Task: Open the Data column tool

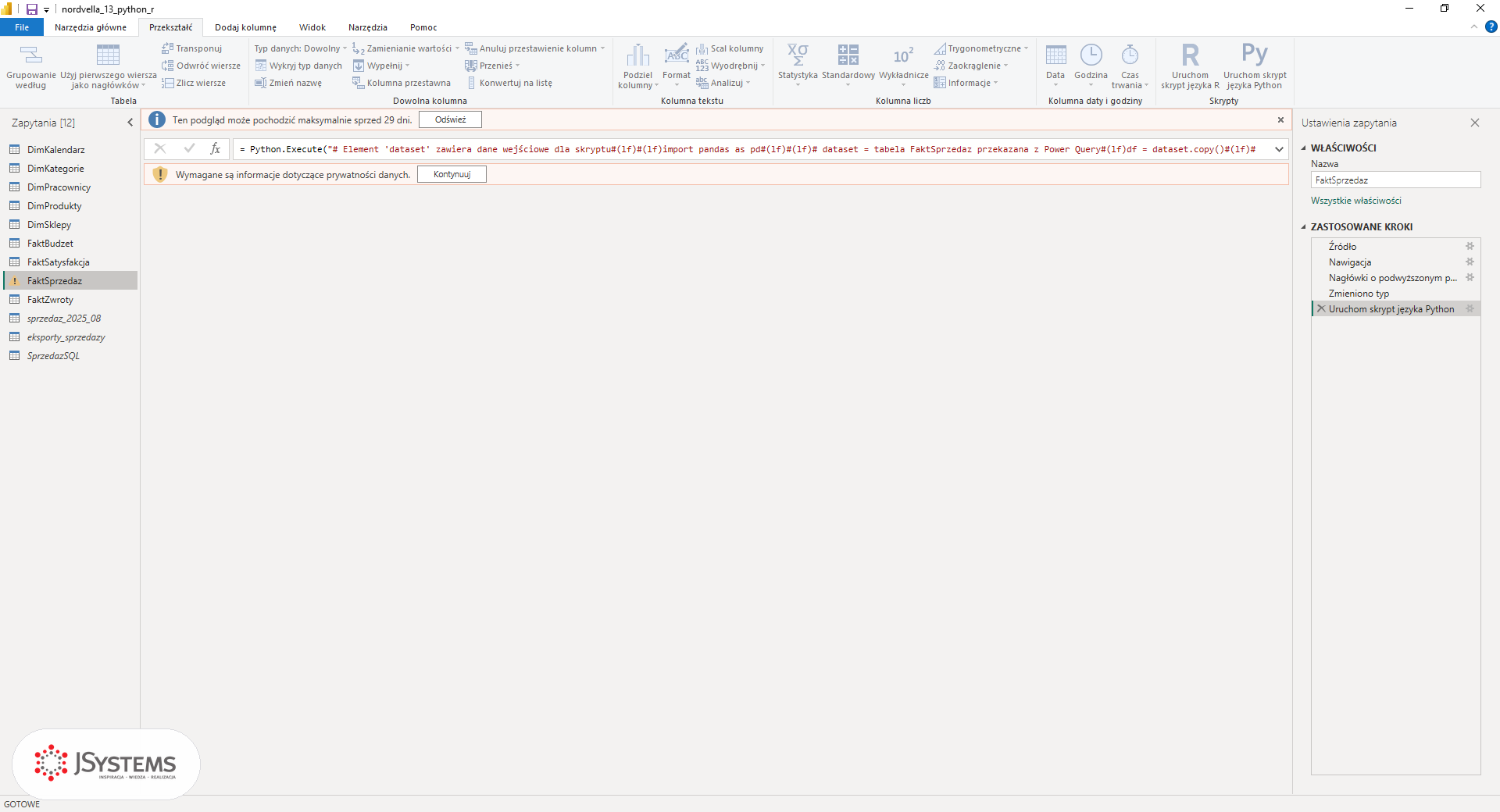Action: tap(1055, 66)
